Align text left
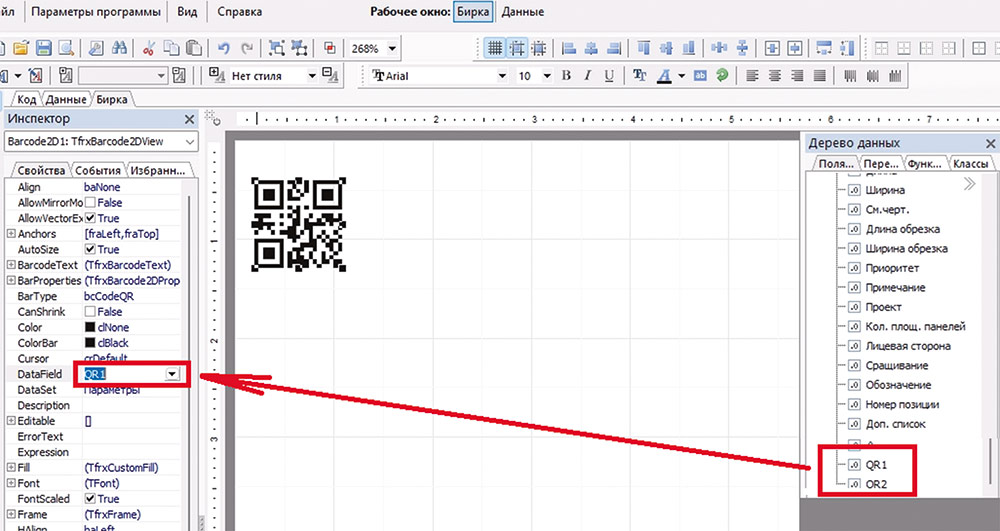1000x531 pixels. click(753, 76)
